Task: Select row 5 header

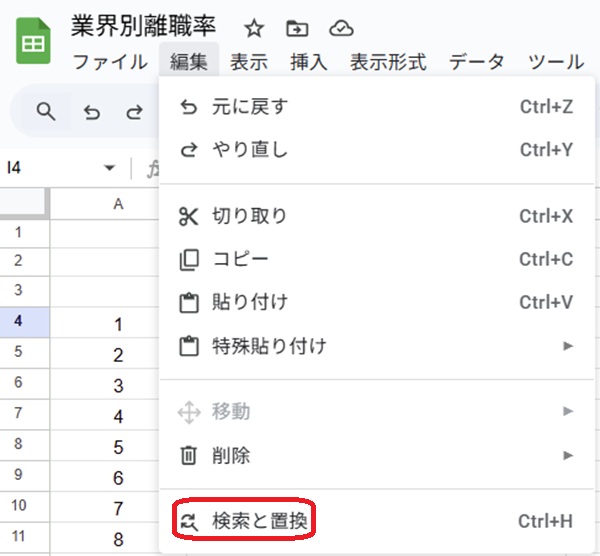Action: pyautogui.click(x=24, y=353)
